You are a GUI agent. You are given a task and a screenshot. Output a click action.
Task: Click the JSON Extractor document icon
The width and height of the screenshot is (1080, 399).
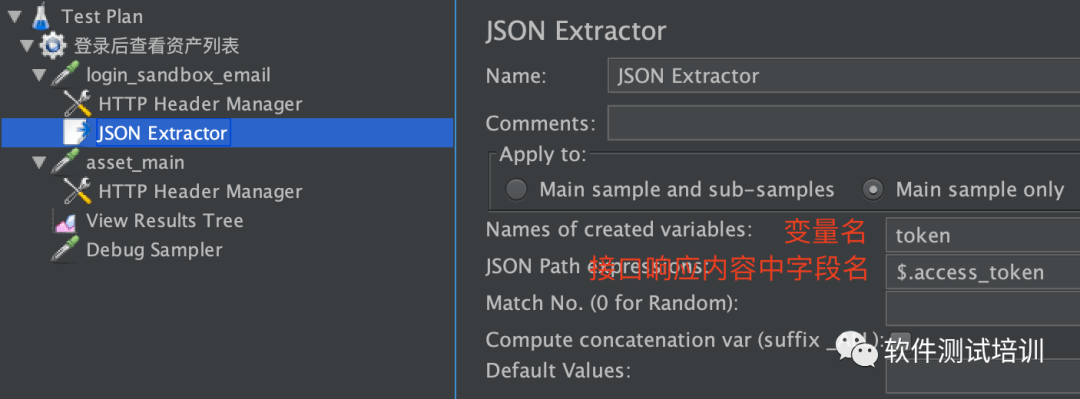75,132
